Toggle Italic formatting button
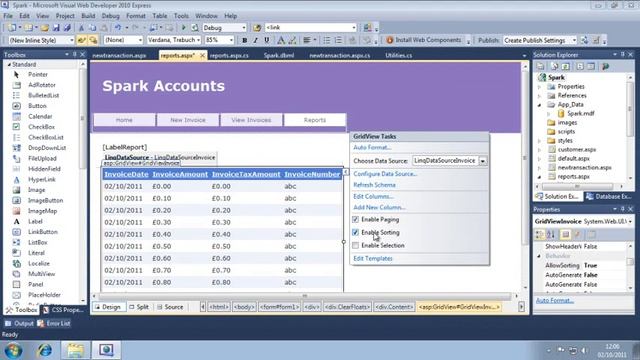The image size is (640, 360). click(256, 40)
